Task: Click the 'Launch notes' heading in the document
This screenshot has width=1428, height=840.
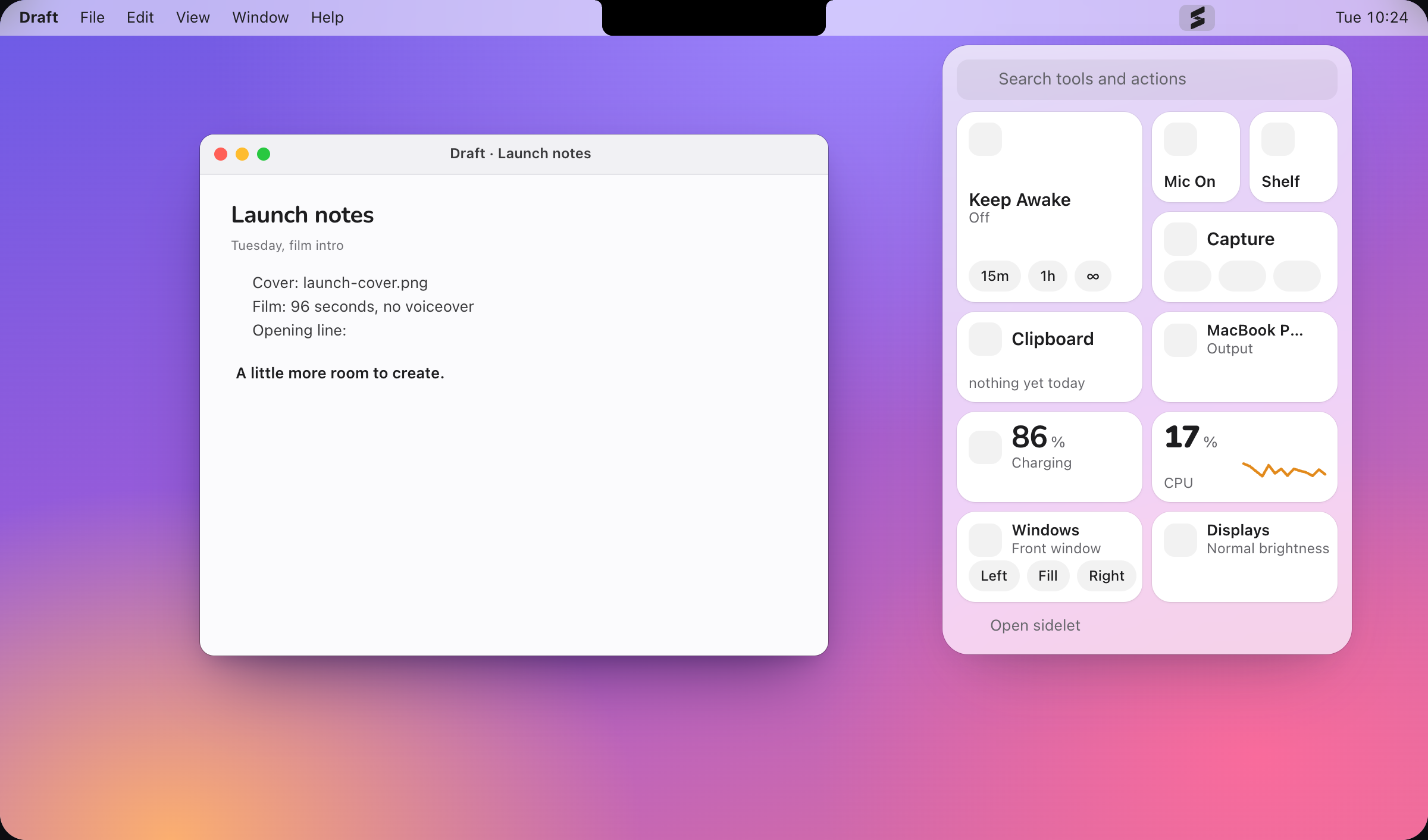Action: (302, 215)
